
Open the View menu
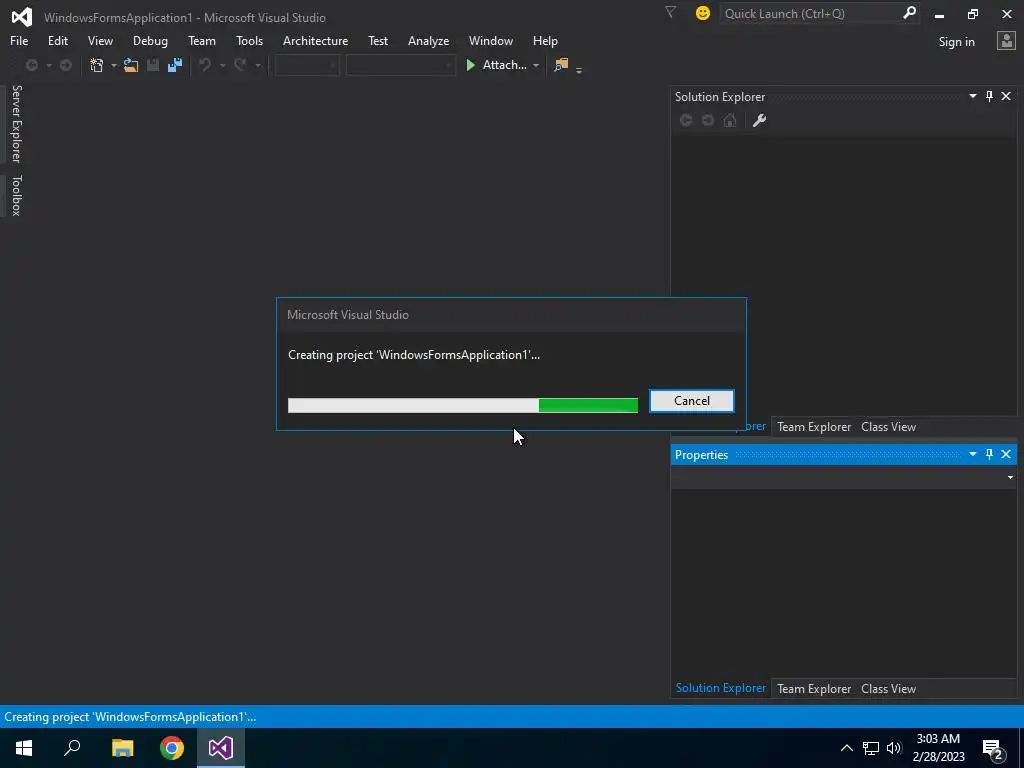[x=100, y=40]
